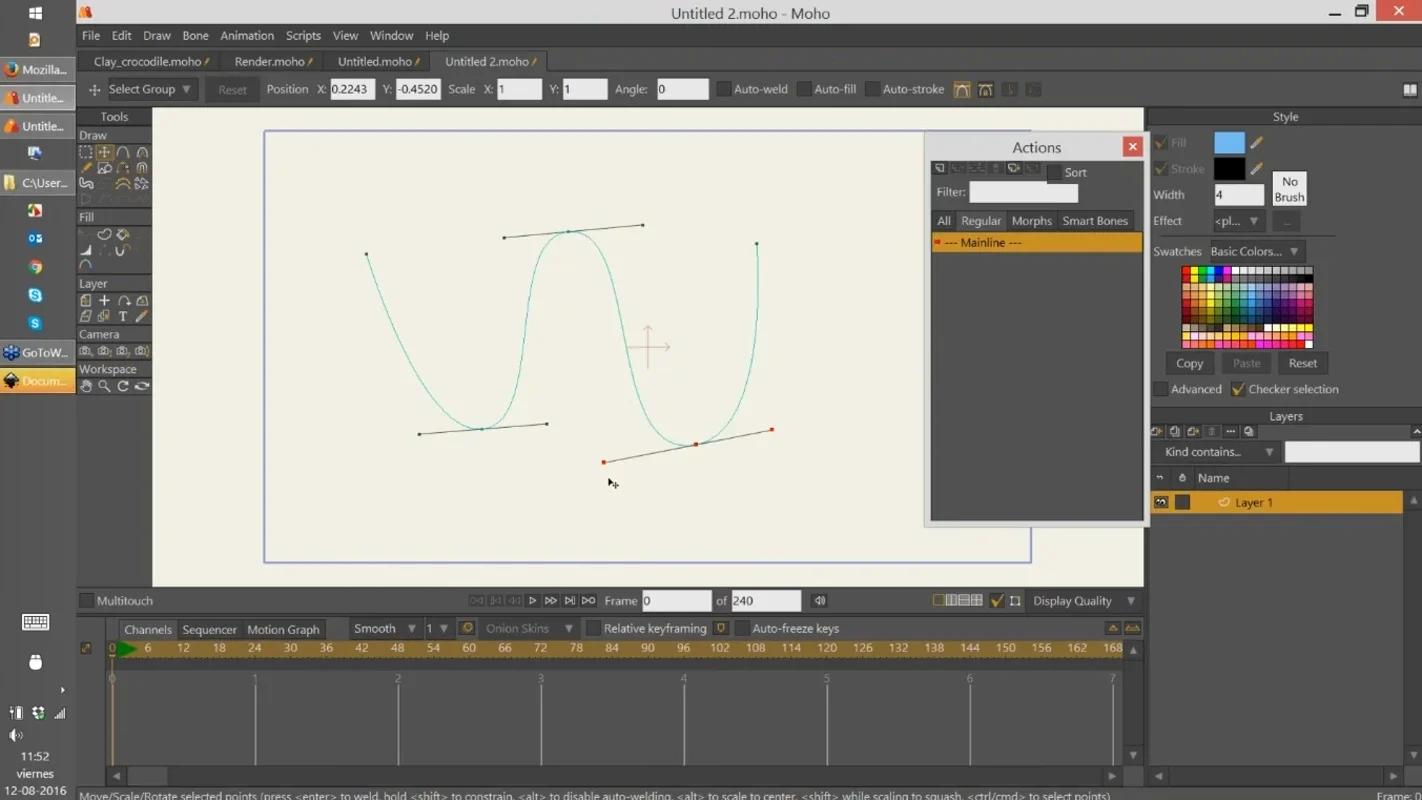Select the Transform Layer tool

[104, 301]
